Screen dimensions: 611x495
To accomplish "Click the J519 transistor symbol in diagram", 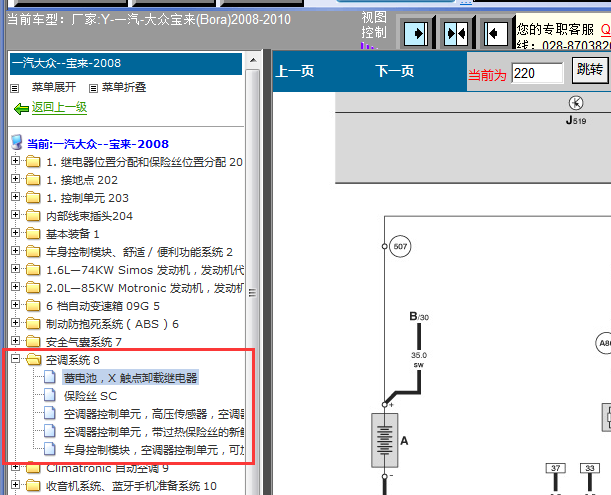I will tap(576, 103).
